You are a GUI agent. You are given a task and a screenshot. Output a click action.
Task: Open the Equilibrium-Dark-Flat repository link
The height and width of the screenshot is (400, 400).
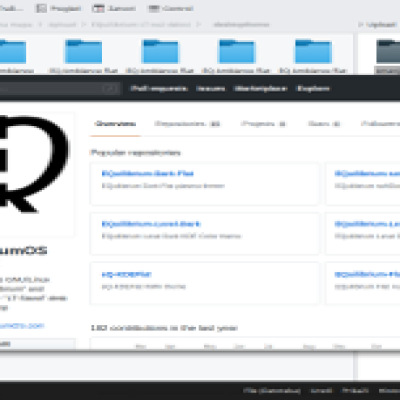(148, 173)
